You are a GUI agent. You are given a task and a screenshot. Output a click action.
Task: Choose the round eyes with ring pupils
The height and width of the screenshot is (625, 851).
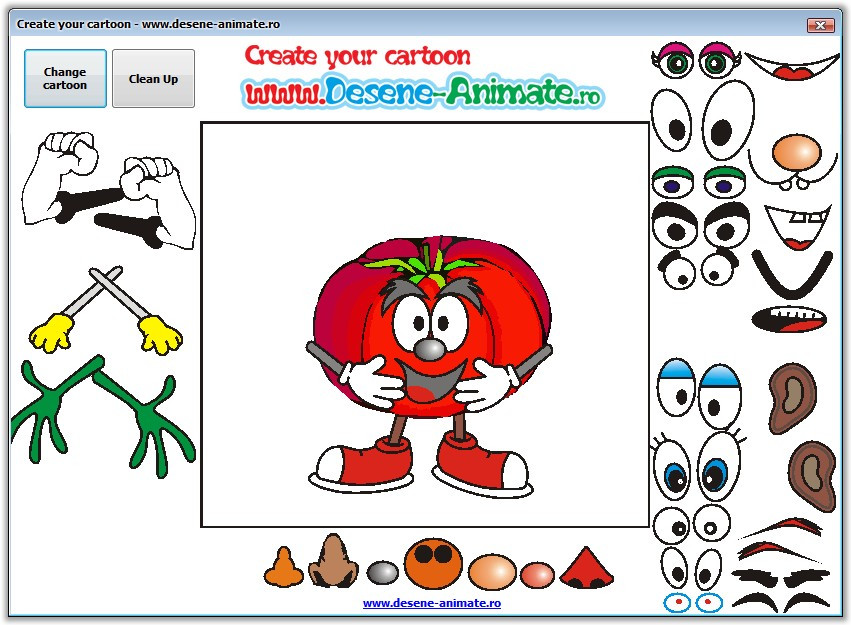click(691, 525)
